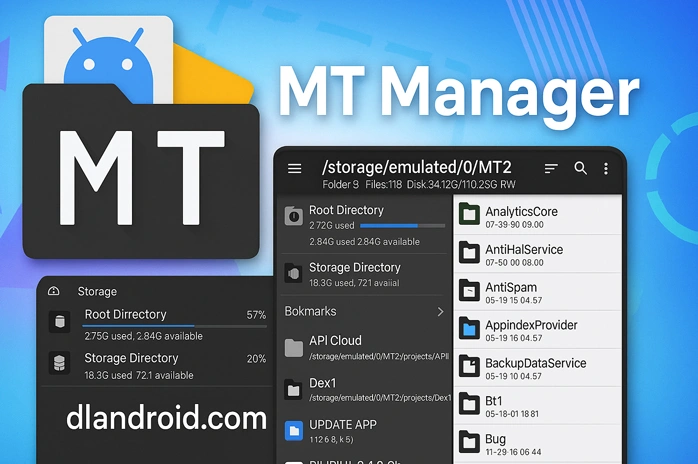Click the AntiSpam folder icon
This screenshot has height=464, width=698.
click(469, 290)
